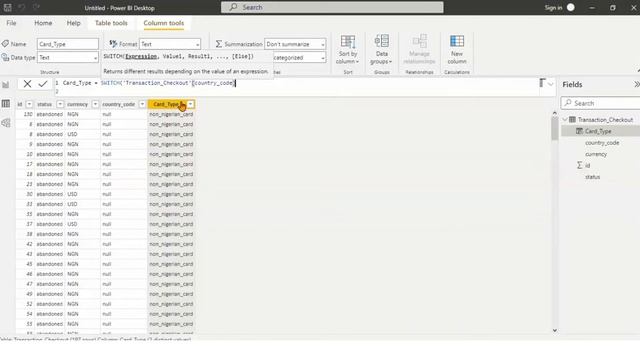Open the Sort by column tool
Viewport: 640px width, 360px height.
[348, 49]
